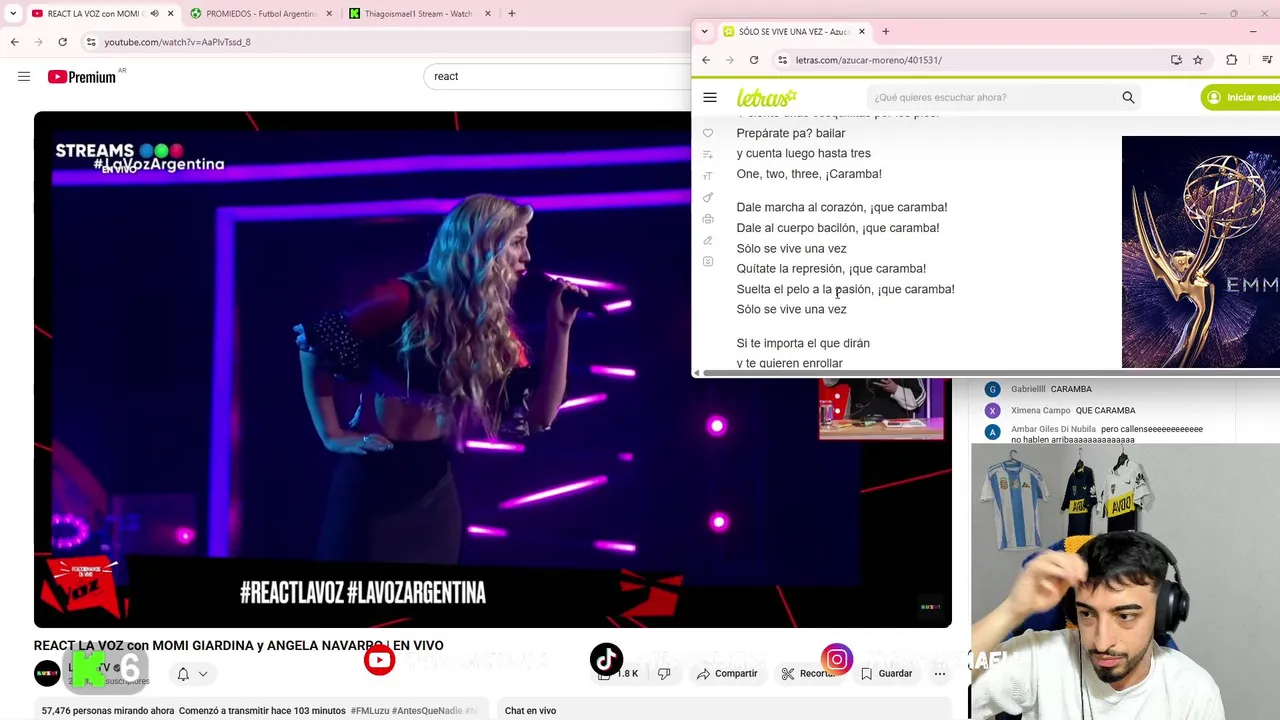Open the tab search dropdown in YouTube window
The width and height of the screenshot is (1280, 720).
(x=13, y=14)
